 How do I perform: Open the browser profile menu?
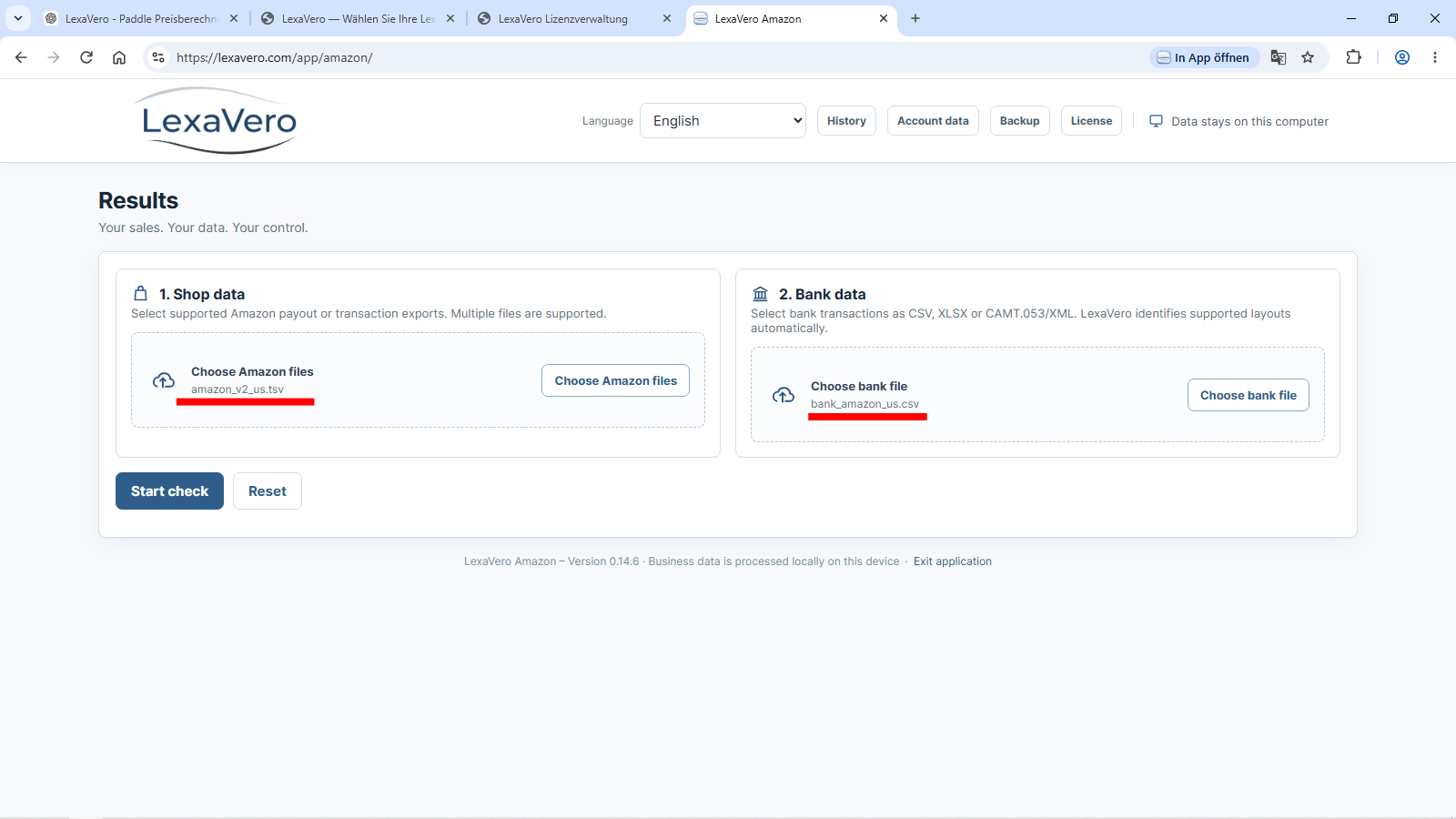(1402, 57)
